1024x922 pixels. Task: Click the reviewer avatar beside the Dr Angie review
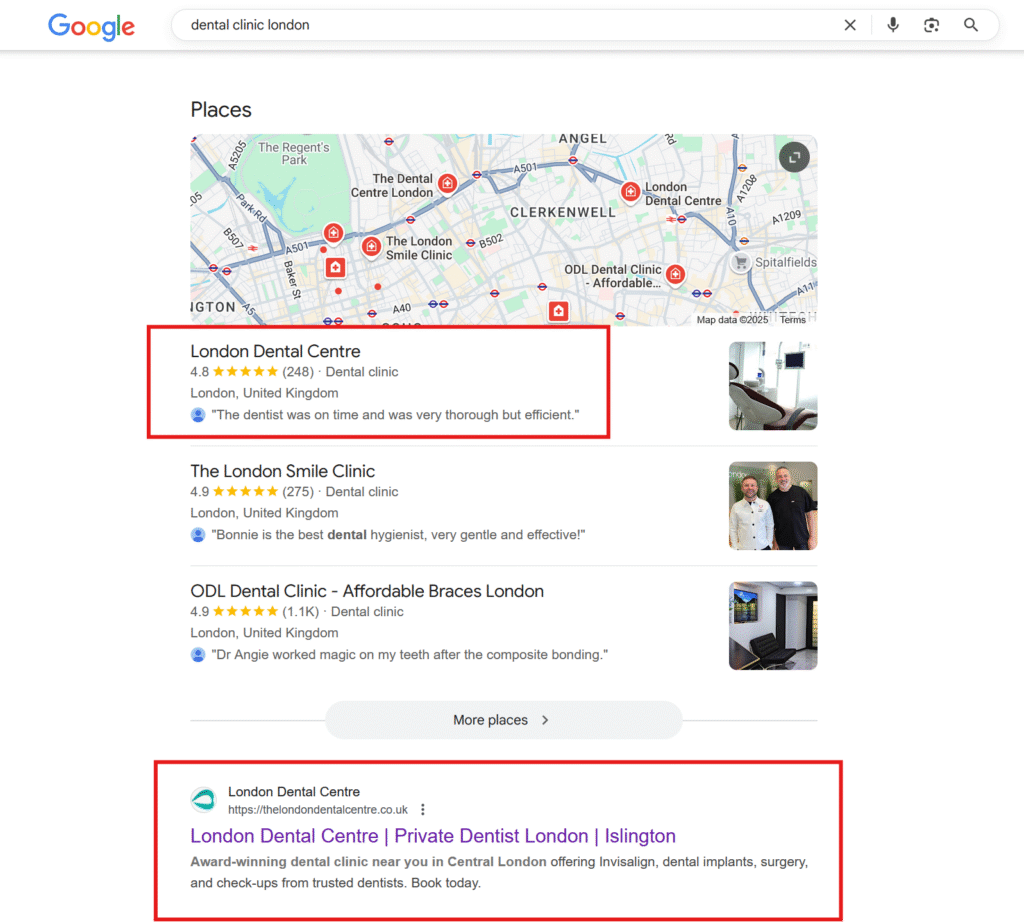coord(198,654)
